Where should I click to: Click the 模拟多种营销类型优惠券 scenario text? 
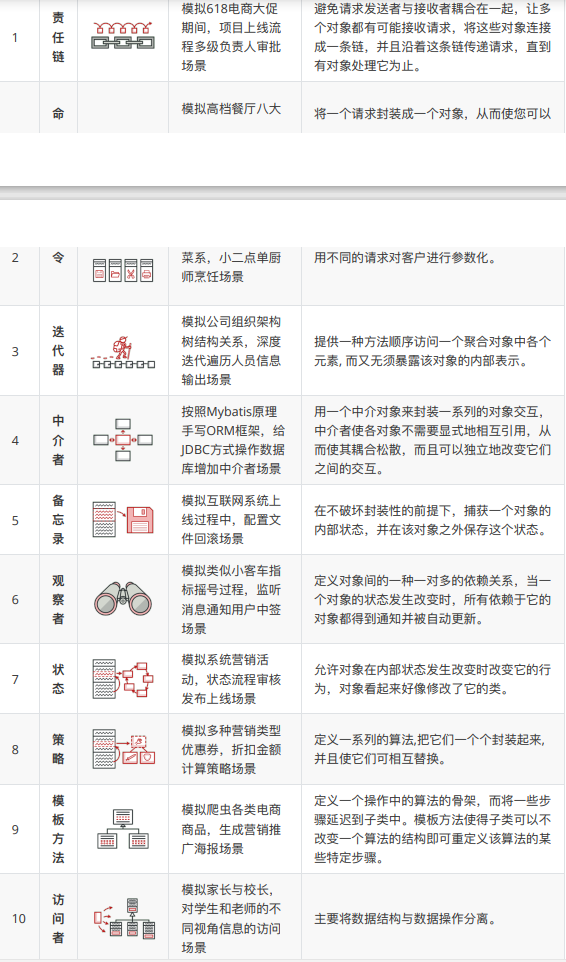click(x=231, y=749)
